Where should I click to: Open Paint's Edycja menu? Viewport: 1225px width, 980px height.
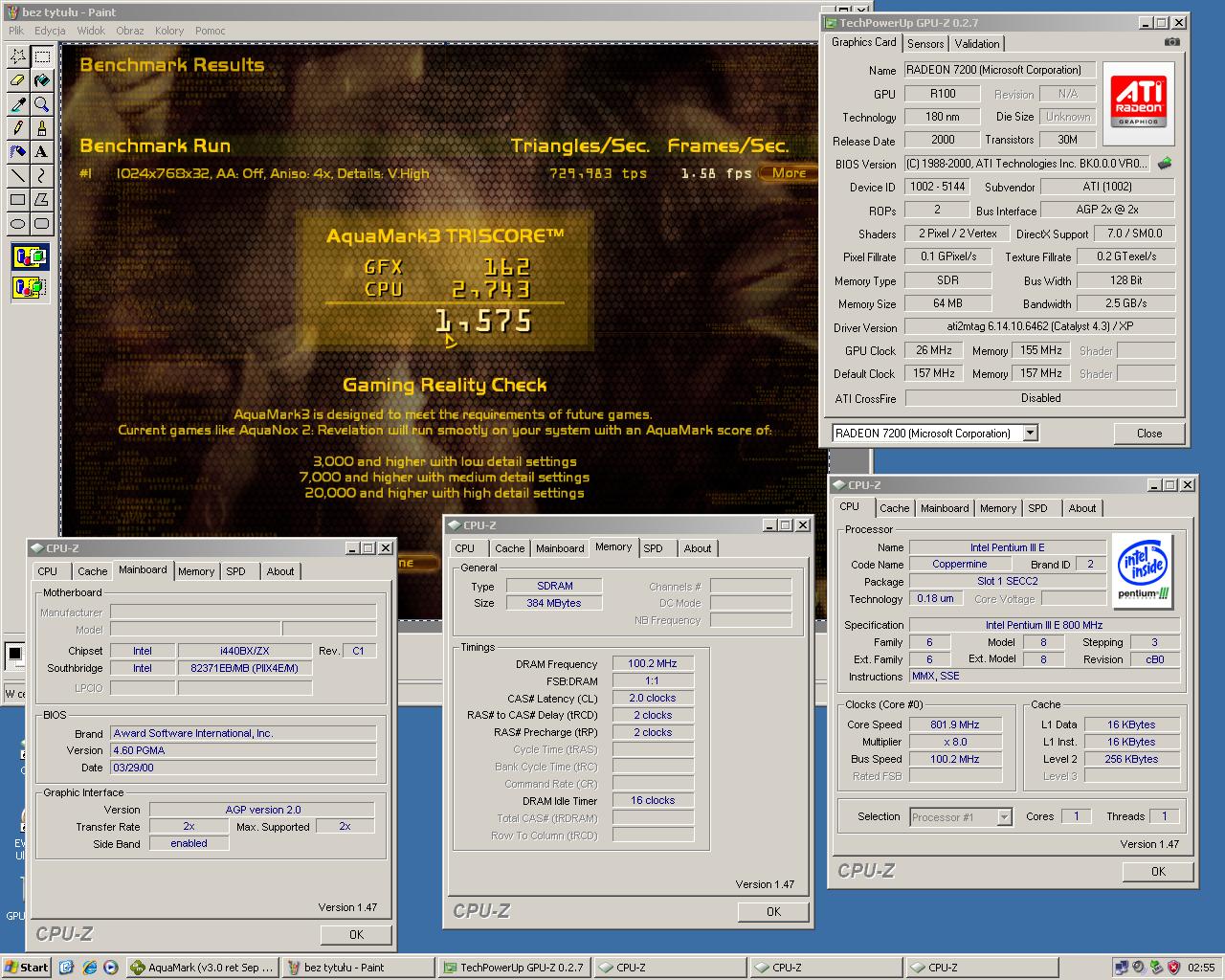click(50, 31)
